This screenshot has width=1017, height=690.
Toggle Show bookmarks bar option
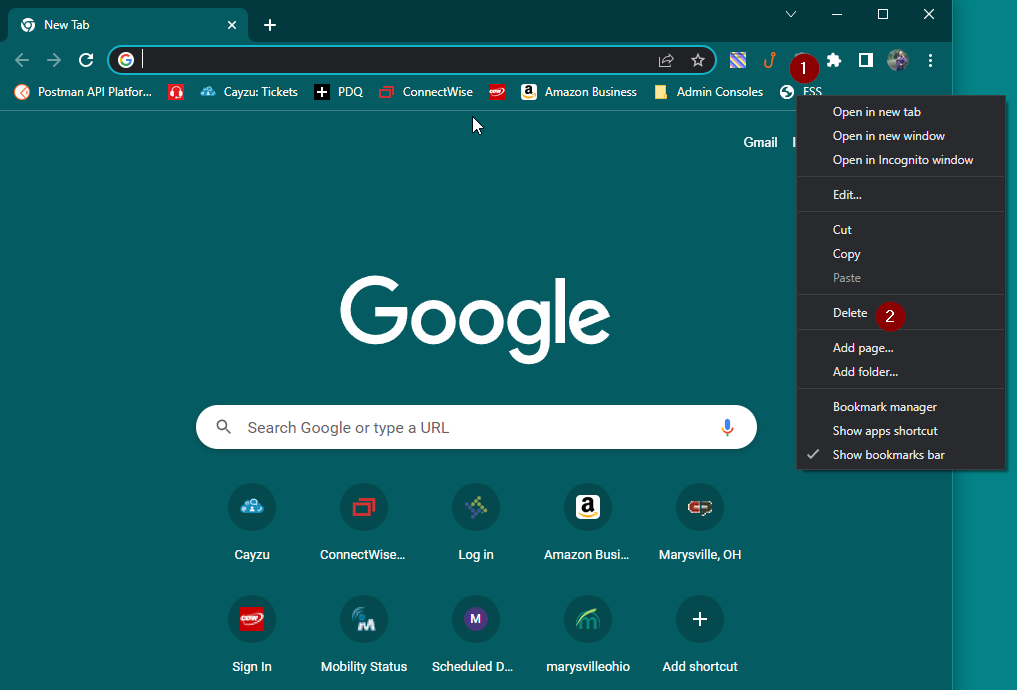pos(888,455)
